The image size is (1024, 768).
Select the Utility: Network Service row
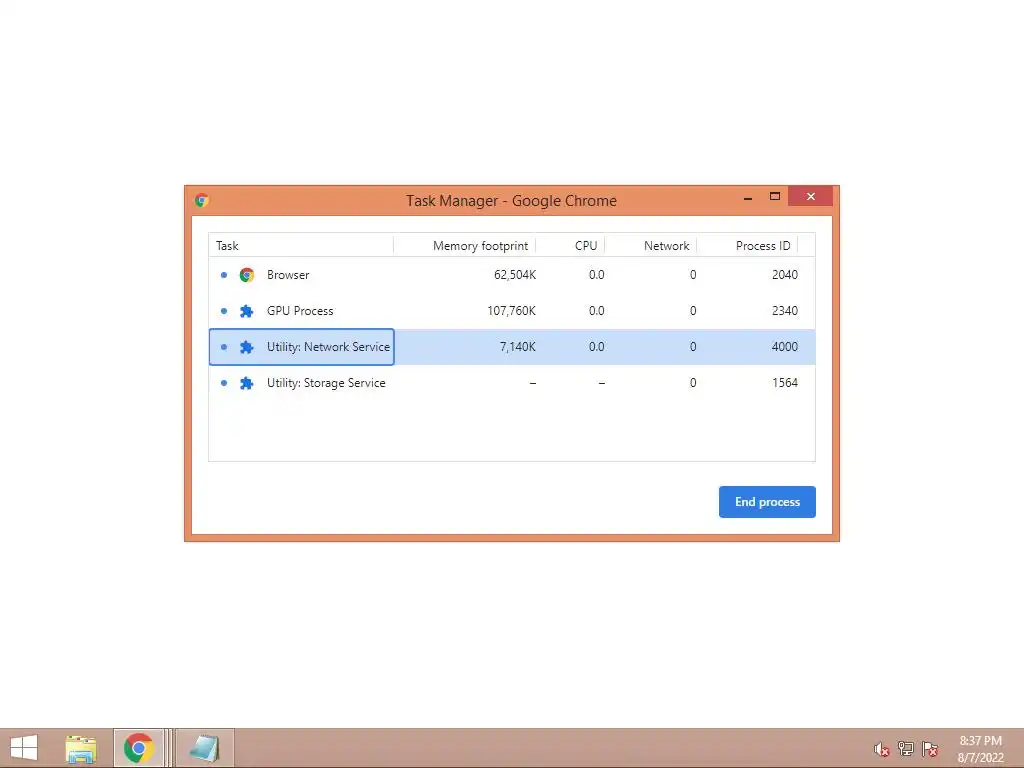pos(512,347)
